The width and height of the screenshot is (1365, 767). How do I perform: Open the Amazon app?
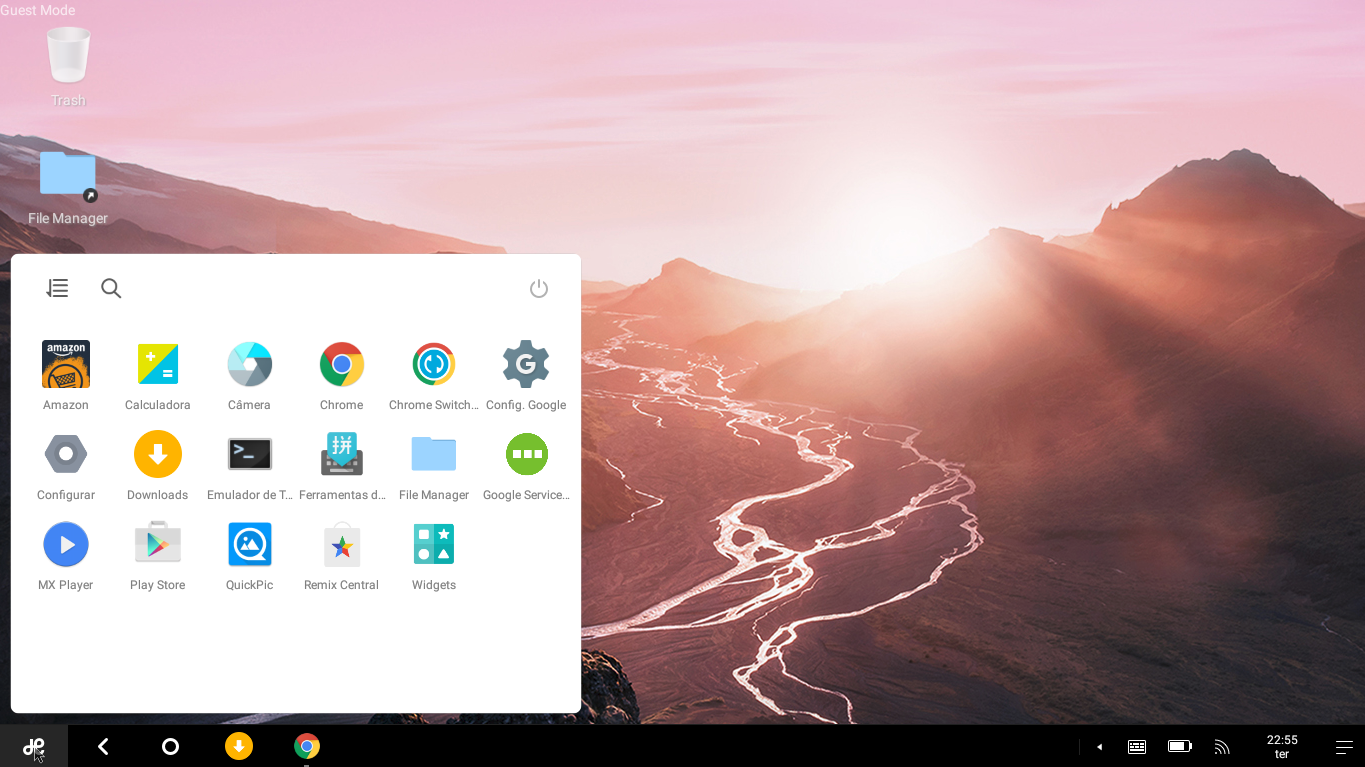66,375
